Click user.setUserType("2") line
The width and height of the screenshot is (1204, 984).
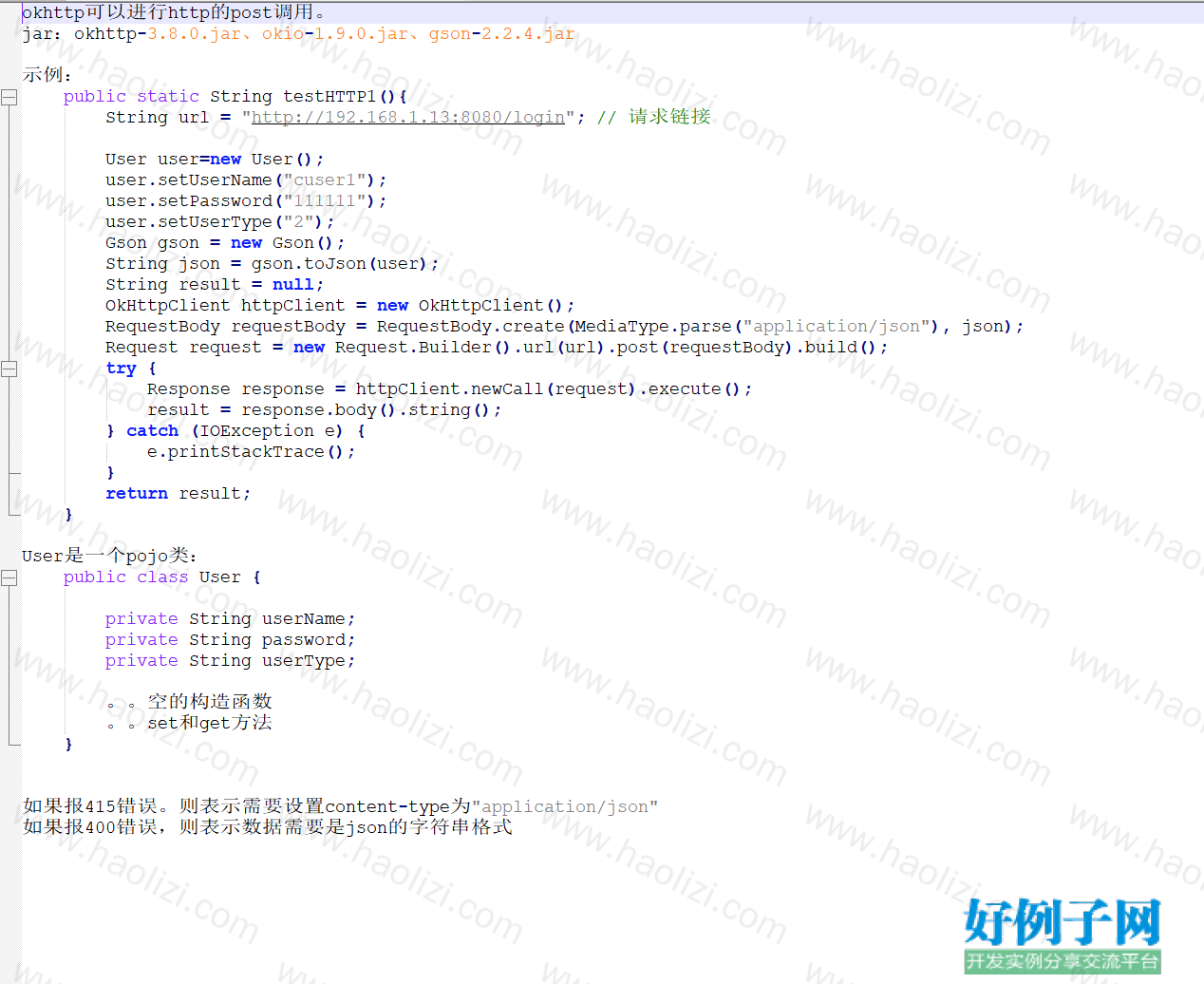point(220,222)
